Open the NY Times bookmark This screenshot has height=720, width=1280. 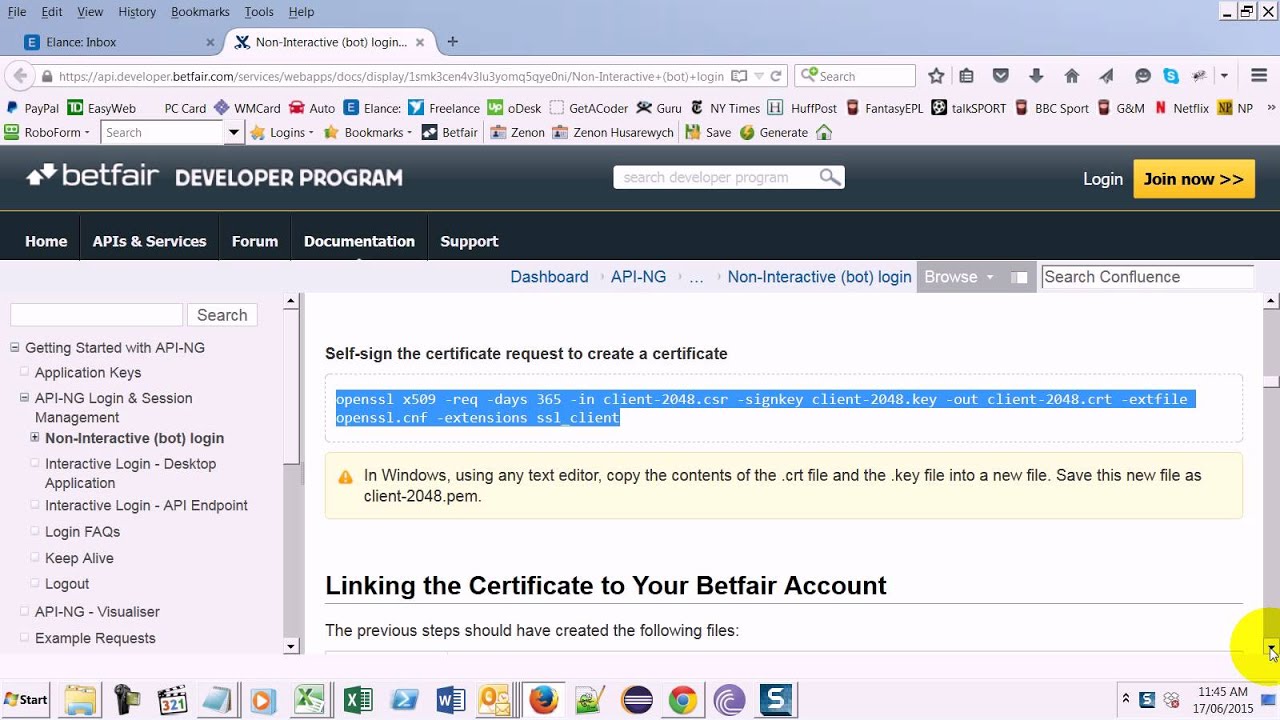tap(725, 108)
